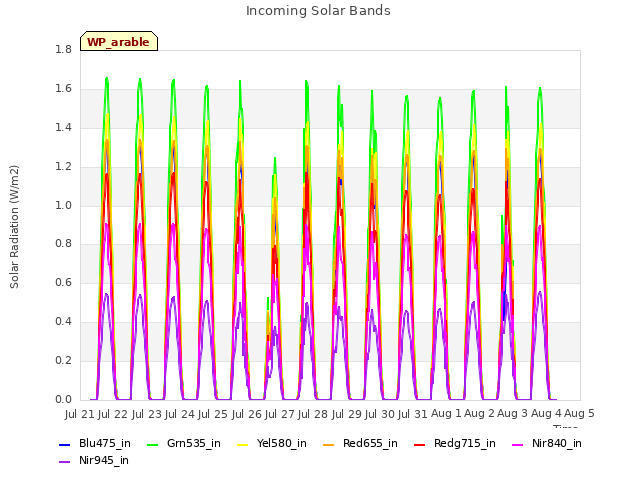The width and height of the screenshot is (640, 480).
Task: Click the 0.4 y-axis tick value
Action: coord(64,322)
